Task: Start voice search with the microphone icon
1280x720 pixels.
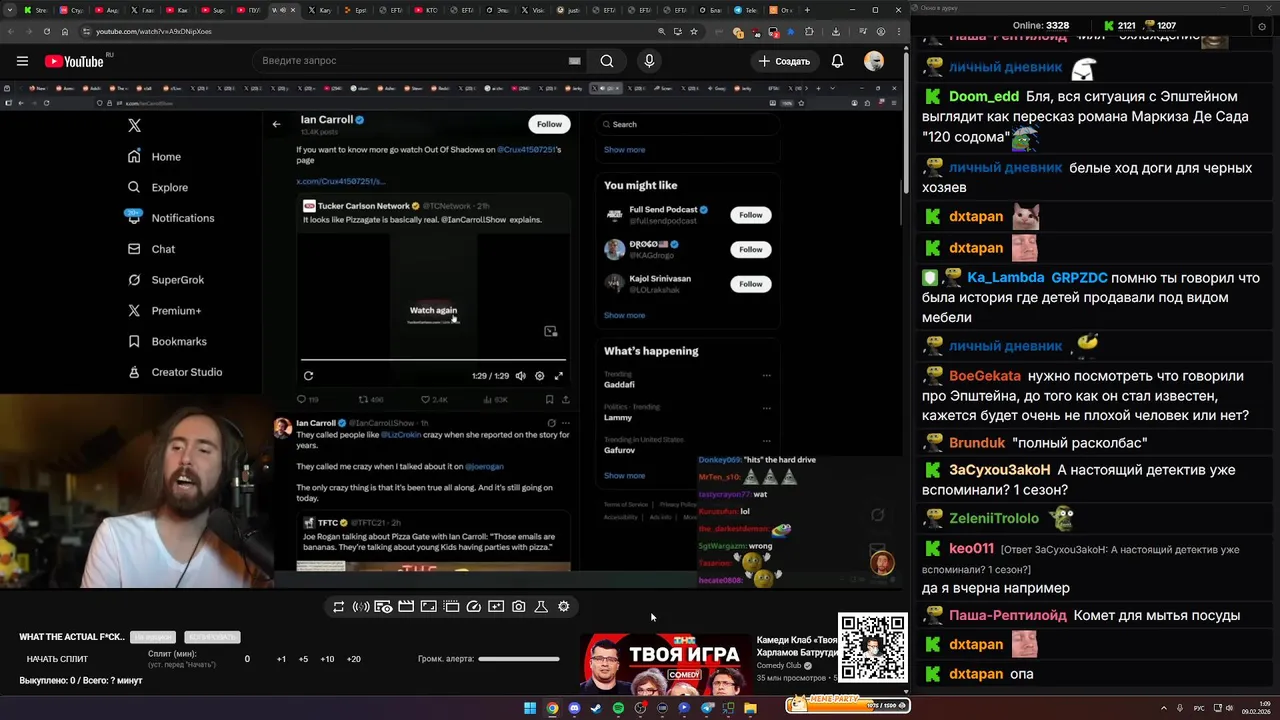Action: coord(649,61)
